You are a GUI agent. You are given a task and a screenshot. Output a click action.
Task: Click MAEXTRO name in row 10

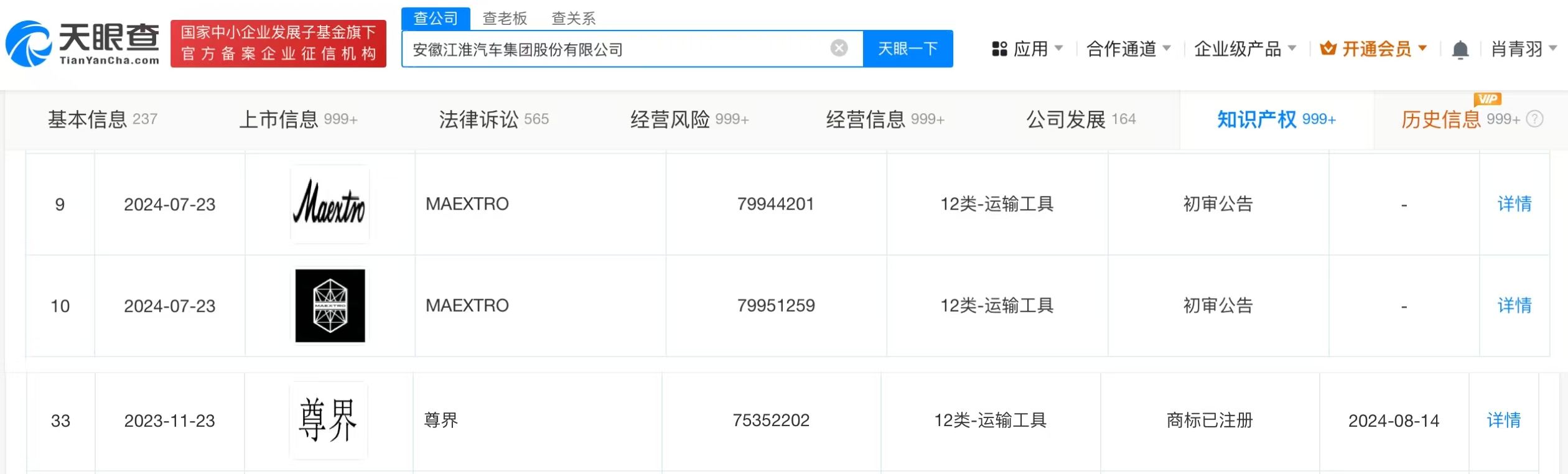pos(467,305)
